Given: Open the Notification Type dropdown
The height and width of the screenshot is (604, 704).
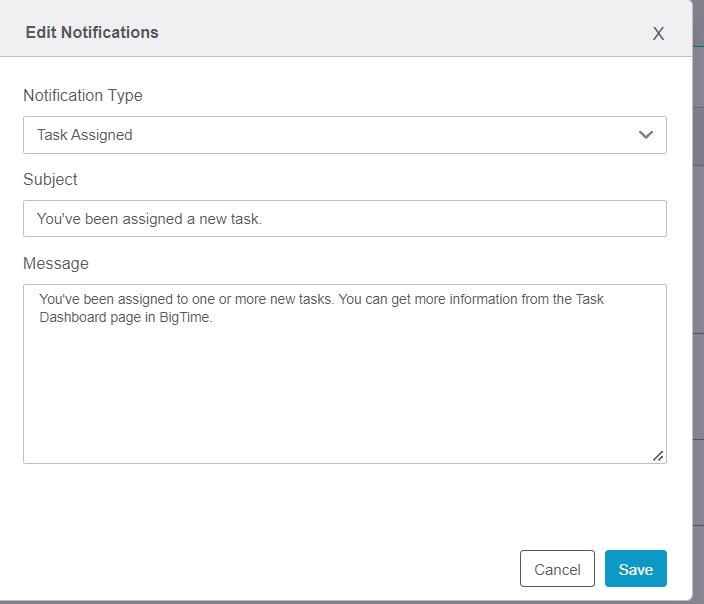Looking at the screenshot, I should pyautogui.click(x=344, y=135).
